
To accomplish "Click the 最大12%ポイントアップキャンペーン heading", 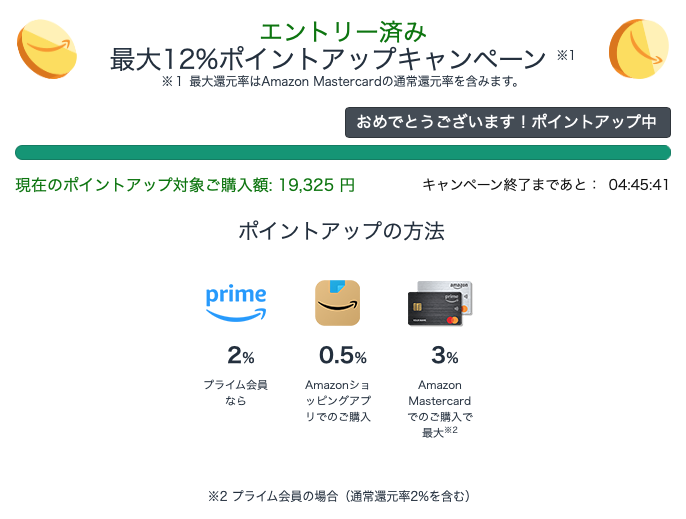I will click(x=328, y=59).
